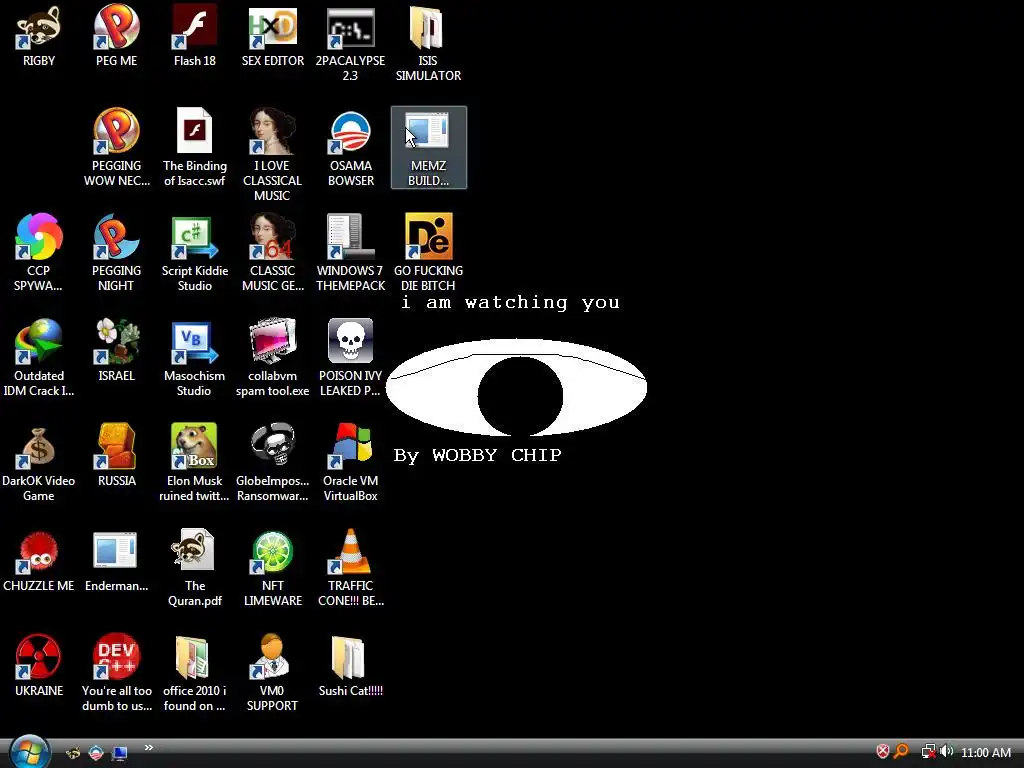1024x768 pixels.
Task: Click the Obama logo quick launch icon
Action: tap(96, 752)
